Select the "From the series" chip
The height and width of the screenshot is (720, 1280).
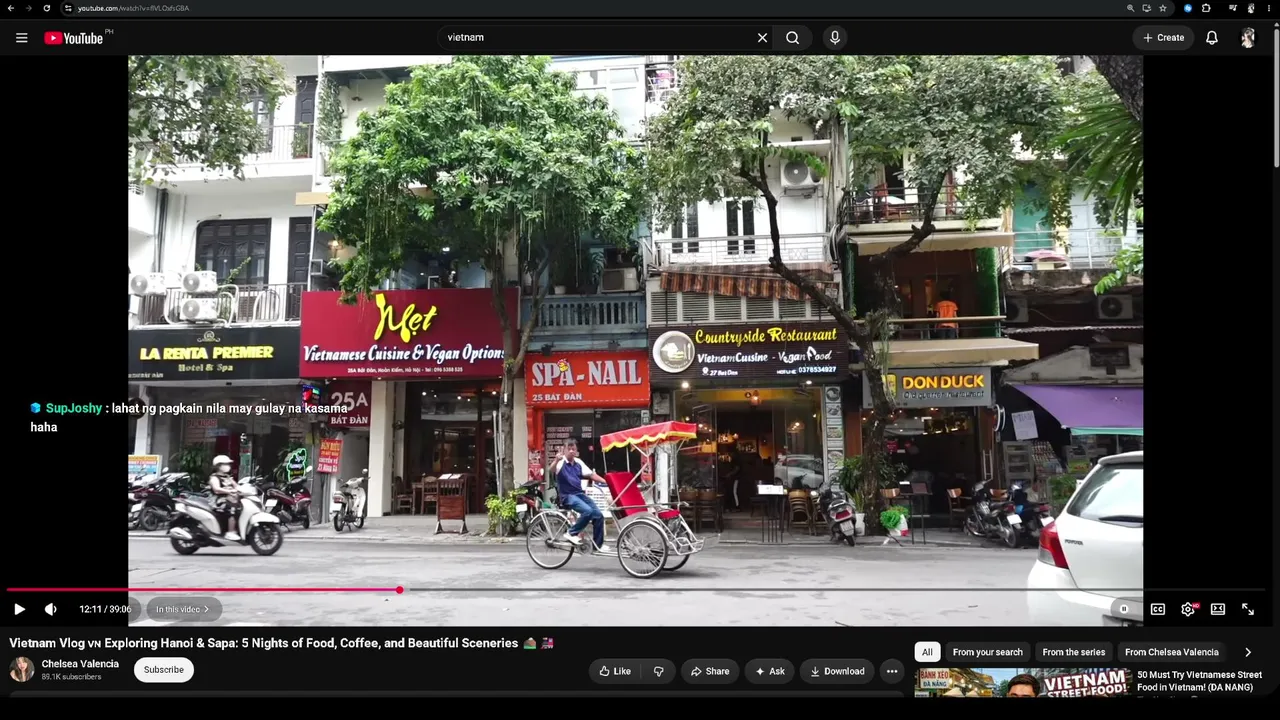1074,652
